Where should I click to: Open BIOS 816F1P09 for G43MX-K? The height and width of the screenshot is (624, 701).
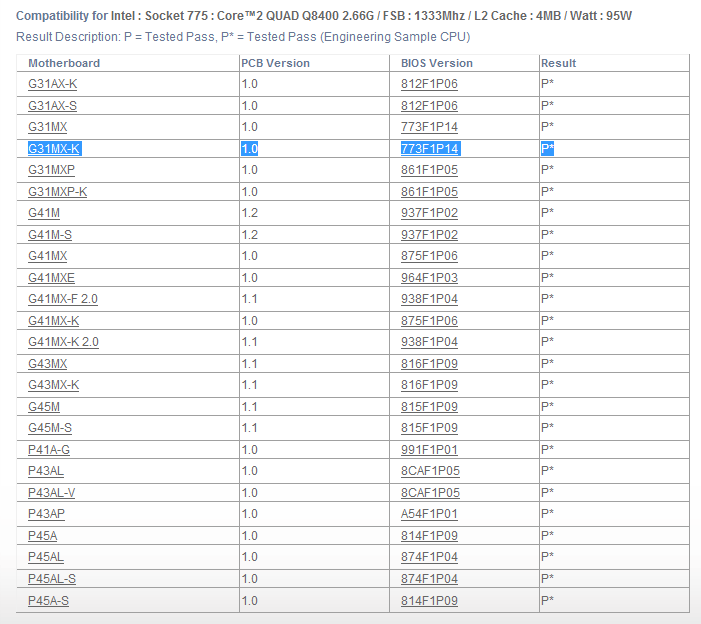click(429, 384)
